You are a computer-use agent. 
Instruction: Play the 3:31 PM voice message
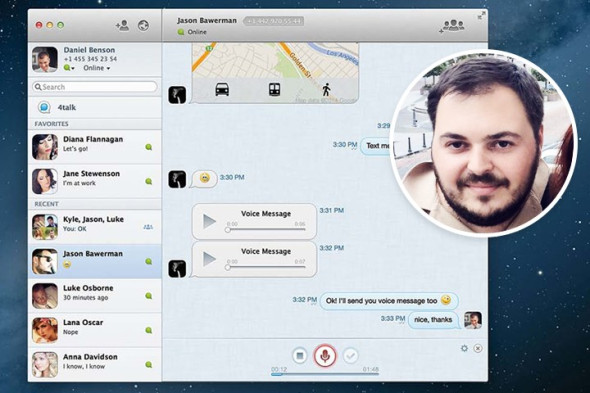pos(209,221)
